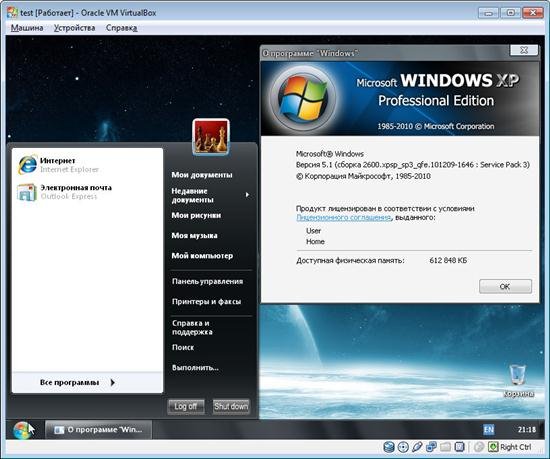Maximize the VirtualBox window

510,13
